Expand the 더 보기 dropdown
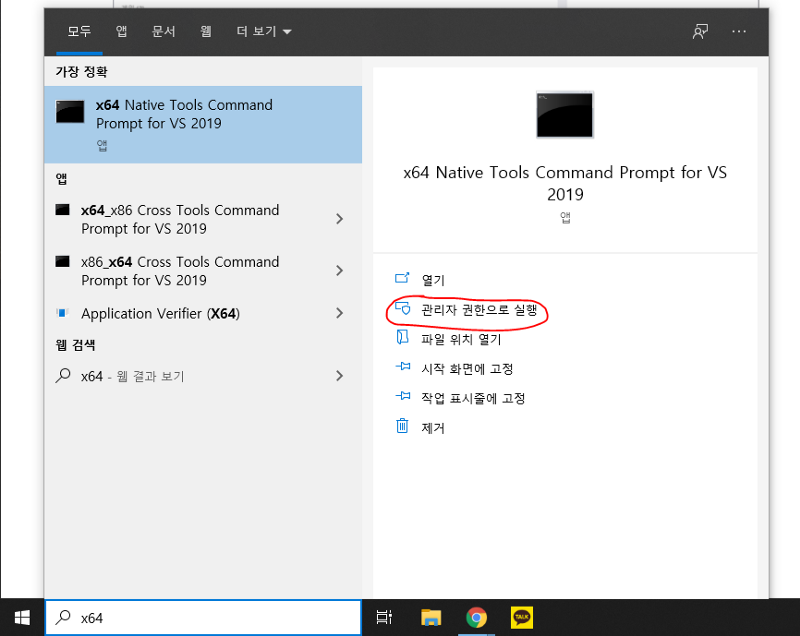Image resolution: width=800 pixels, height=636 pixels. click(264, 32)
